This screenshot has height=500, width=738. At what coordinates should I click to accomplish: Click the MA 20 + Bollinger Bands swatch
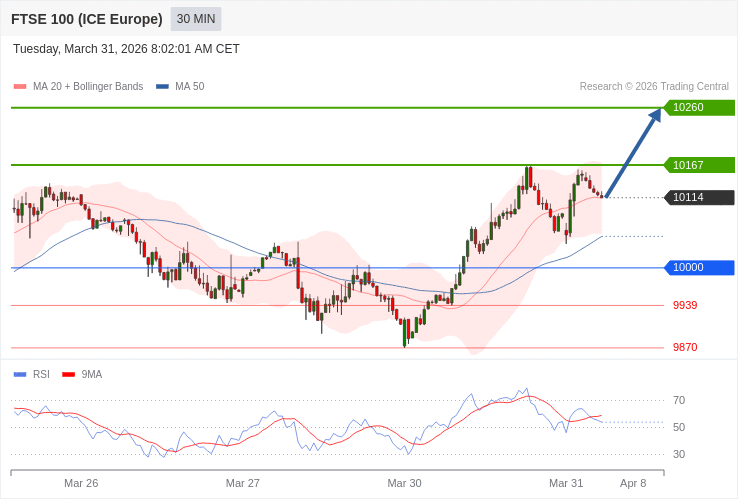[20, 87]
